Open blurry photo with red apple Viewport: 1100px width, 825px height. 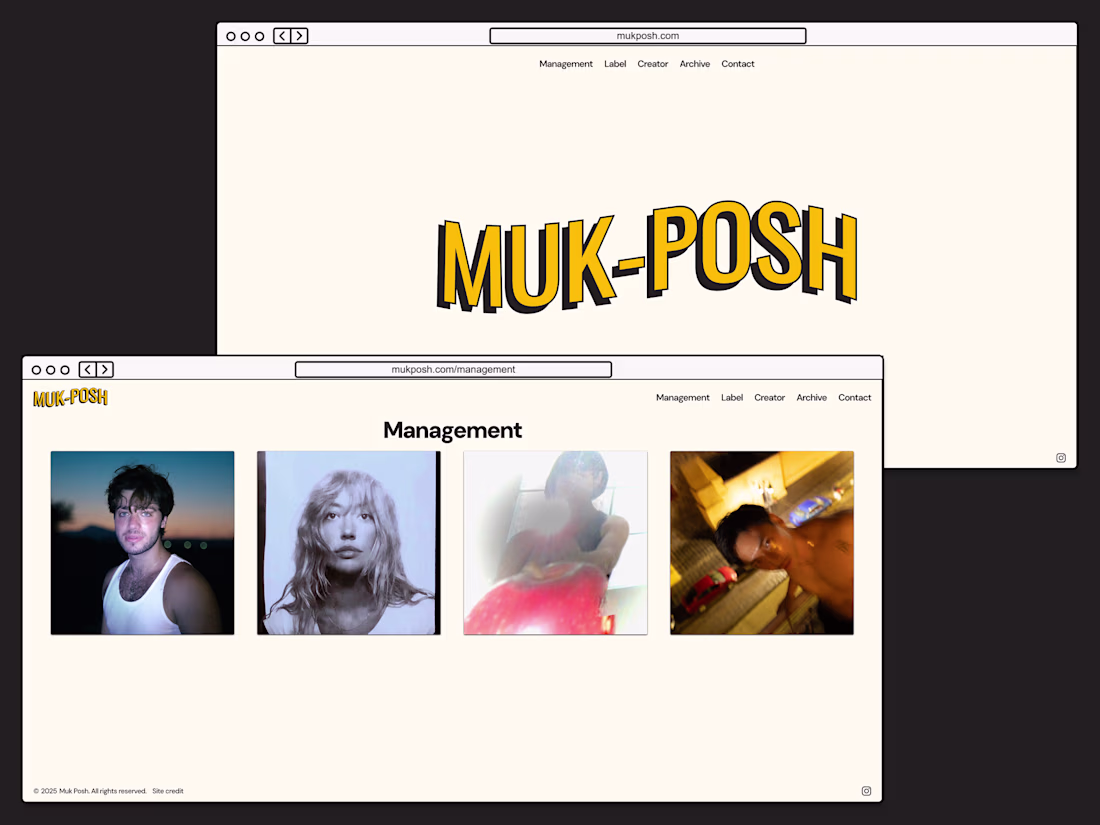pyautogui.click(x=556, y=543)
